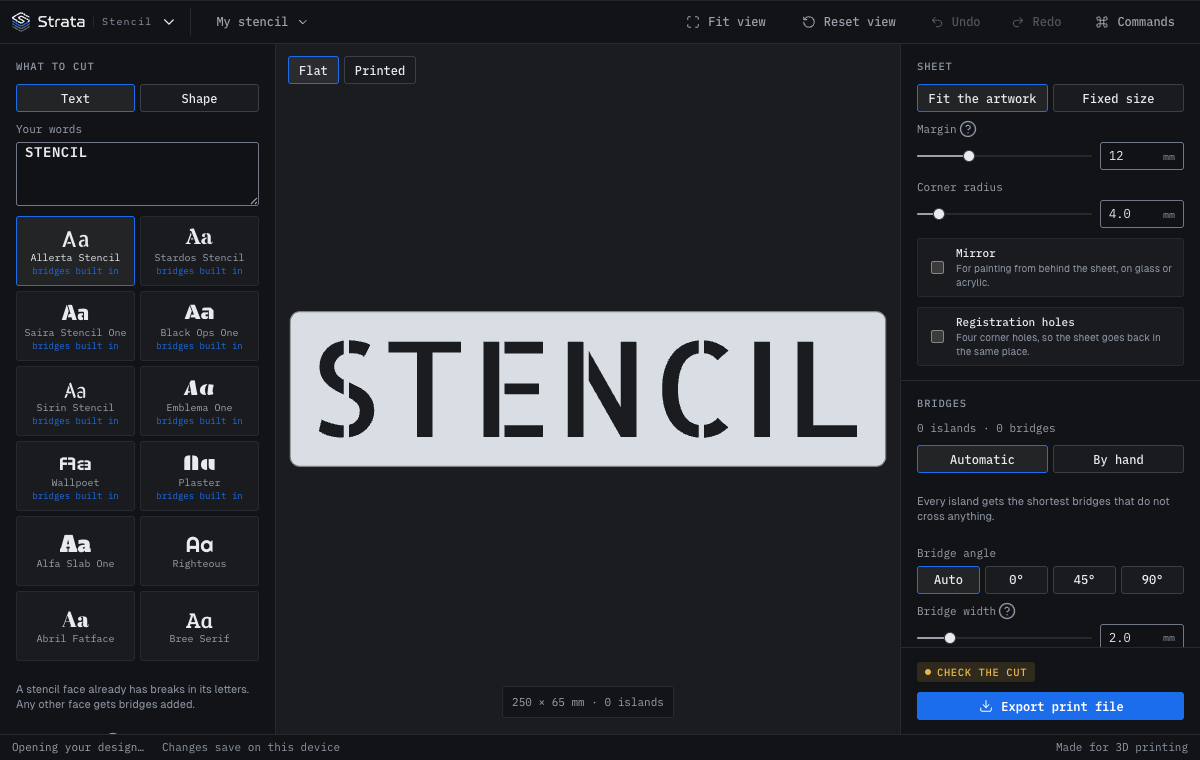The height and width of the screenshot is (760, 1200).
Task: Open the Commands palette
Action: click(1135, 22)
